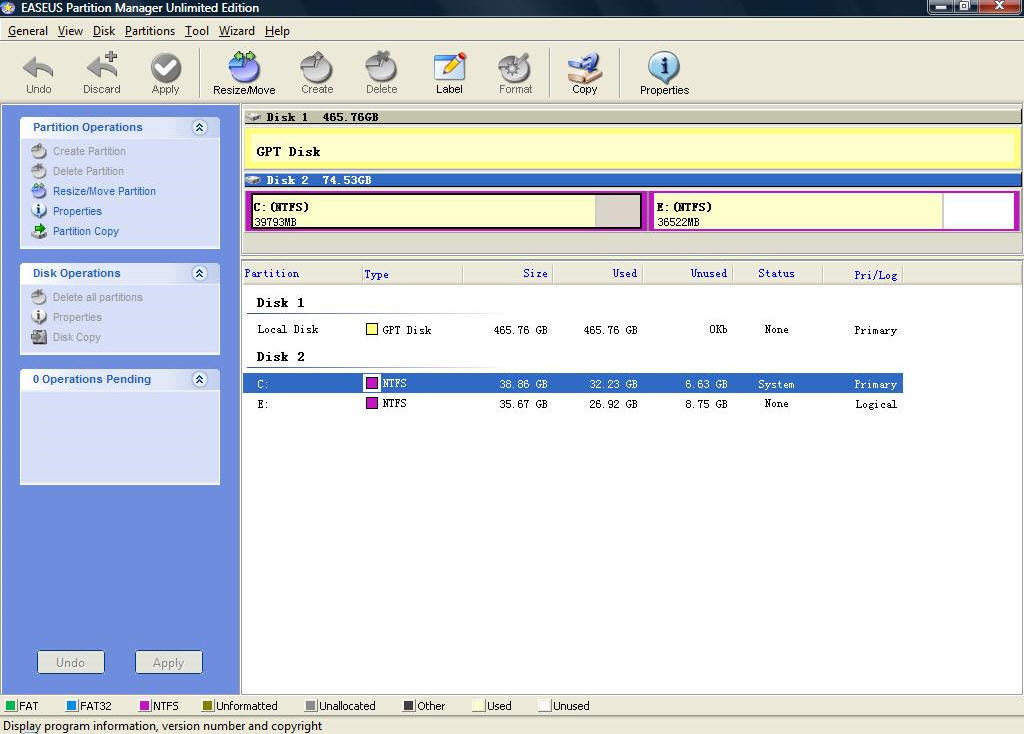The width and height of the screenshot is (1024, 734).
Task: Click the Unused column header
Action: click(688, 274)
